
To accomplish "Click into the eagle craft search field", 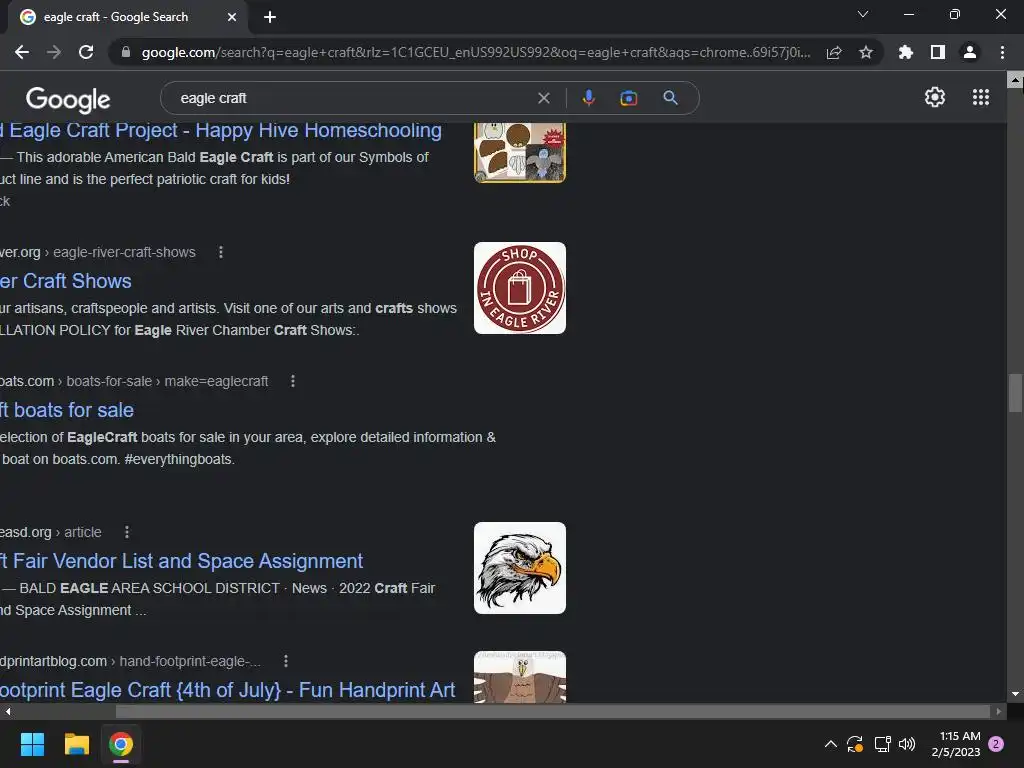I will (353, 98).
